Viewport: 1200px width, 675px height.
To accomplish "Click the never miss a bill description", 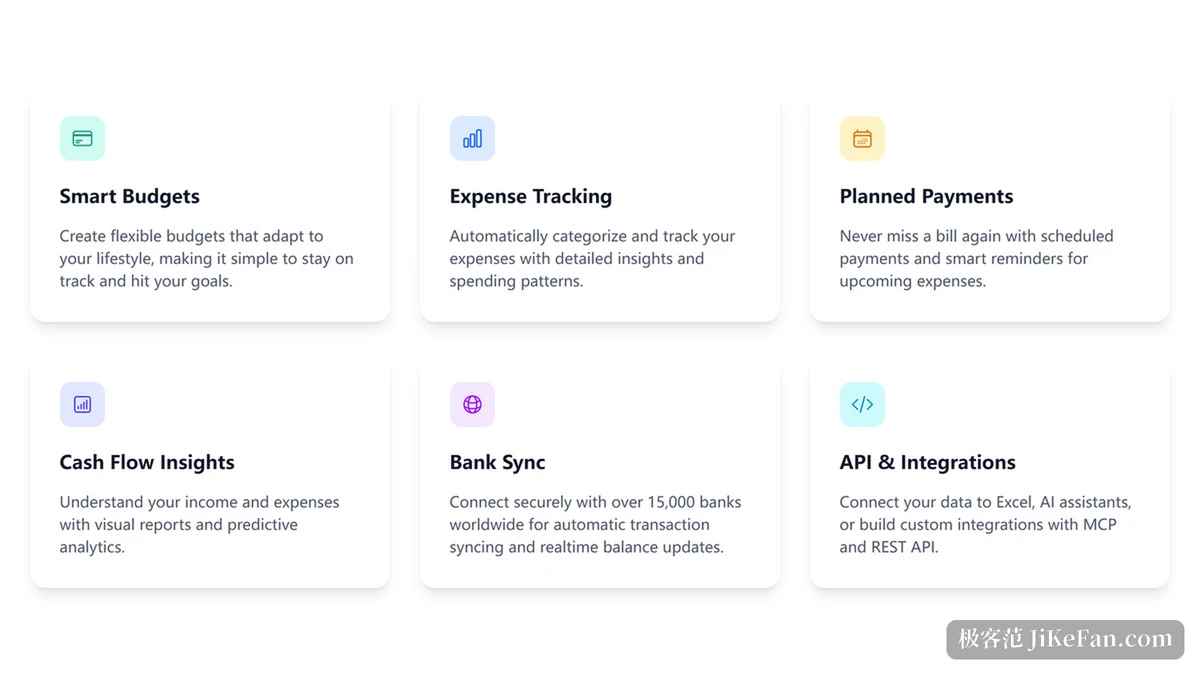I will pyautogui.click(x=977, y=258).
